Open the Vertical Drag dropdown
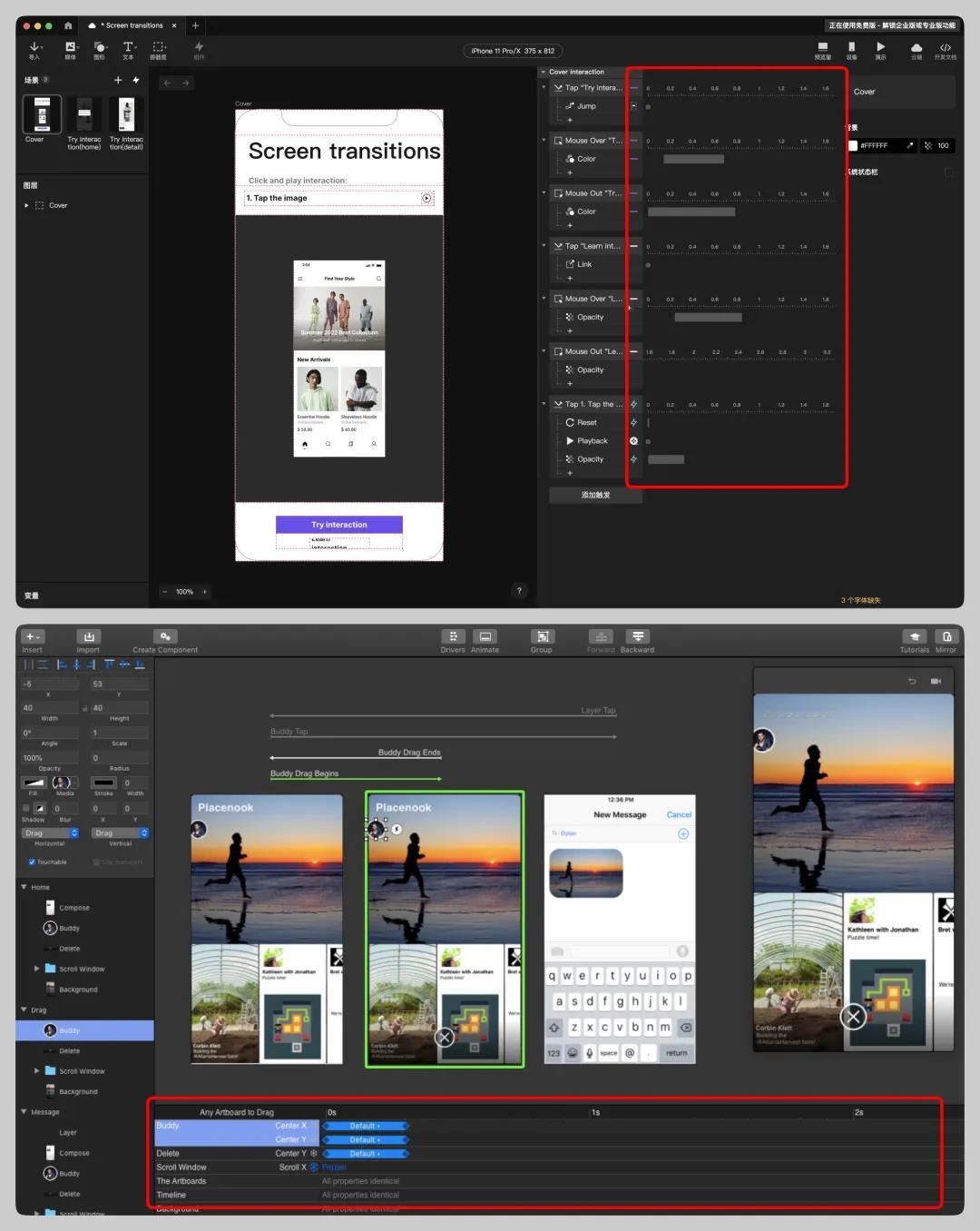The width and height of the screenshot is (980, 1231). tap(120, 832)
